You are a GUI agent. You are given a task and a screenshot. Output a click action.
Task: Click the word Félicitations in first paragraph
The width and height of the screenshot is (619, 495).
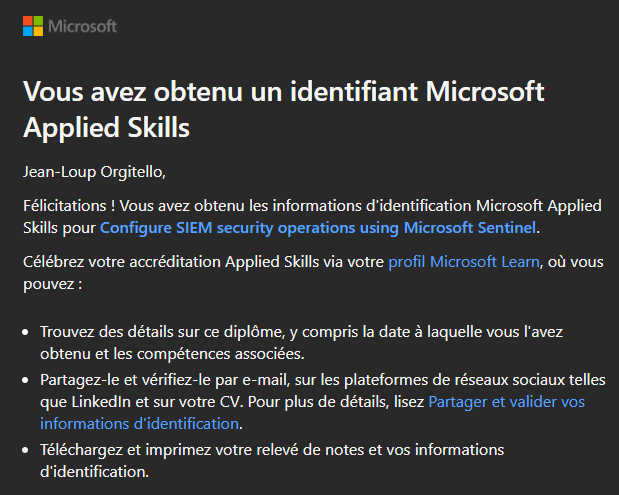click(64, 206)
